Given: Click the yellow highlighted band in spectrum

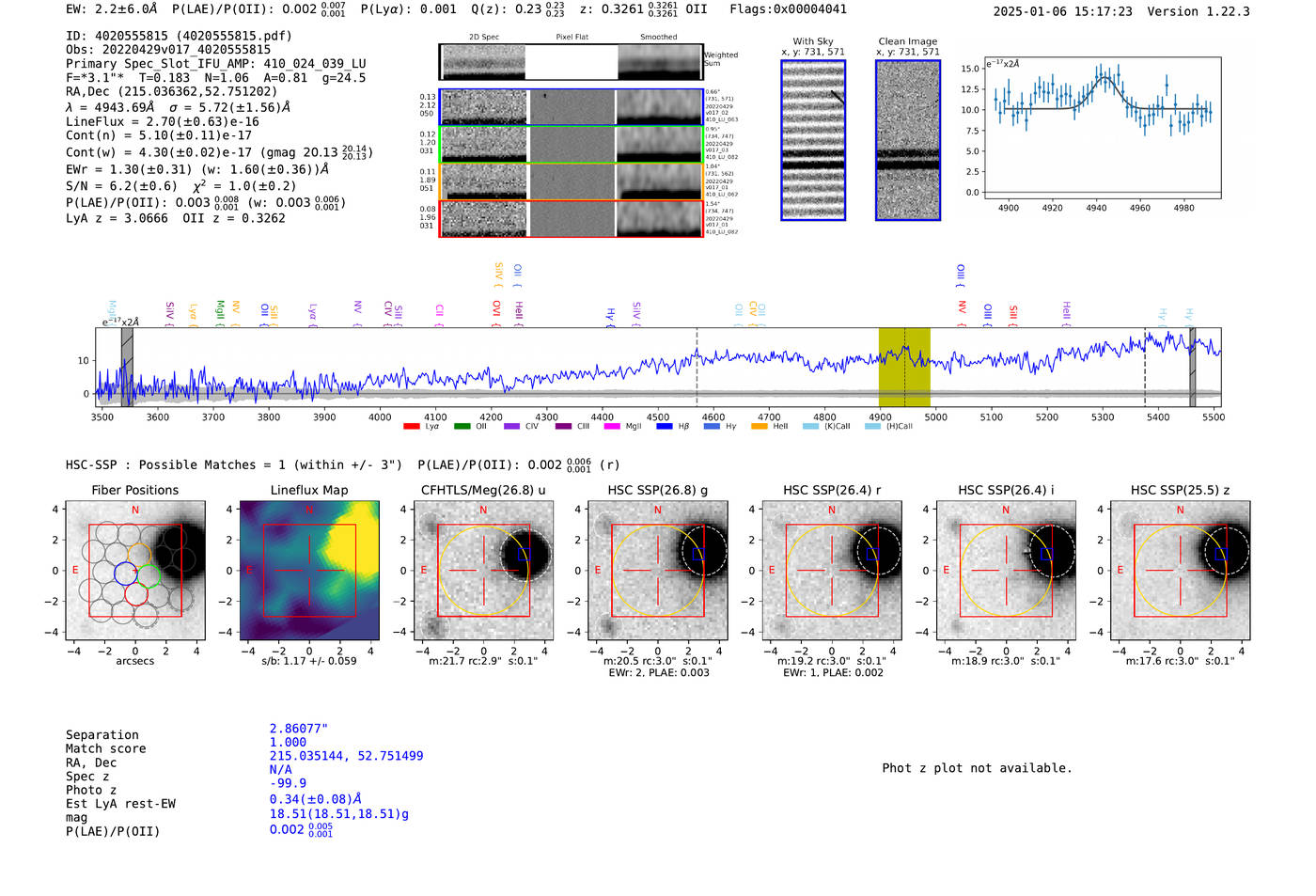Looking at the screenshot, I should [904, 368].
